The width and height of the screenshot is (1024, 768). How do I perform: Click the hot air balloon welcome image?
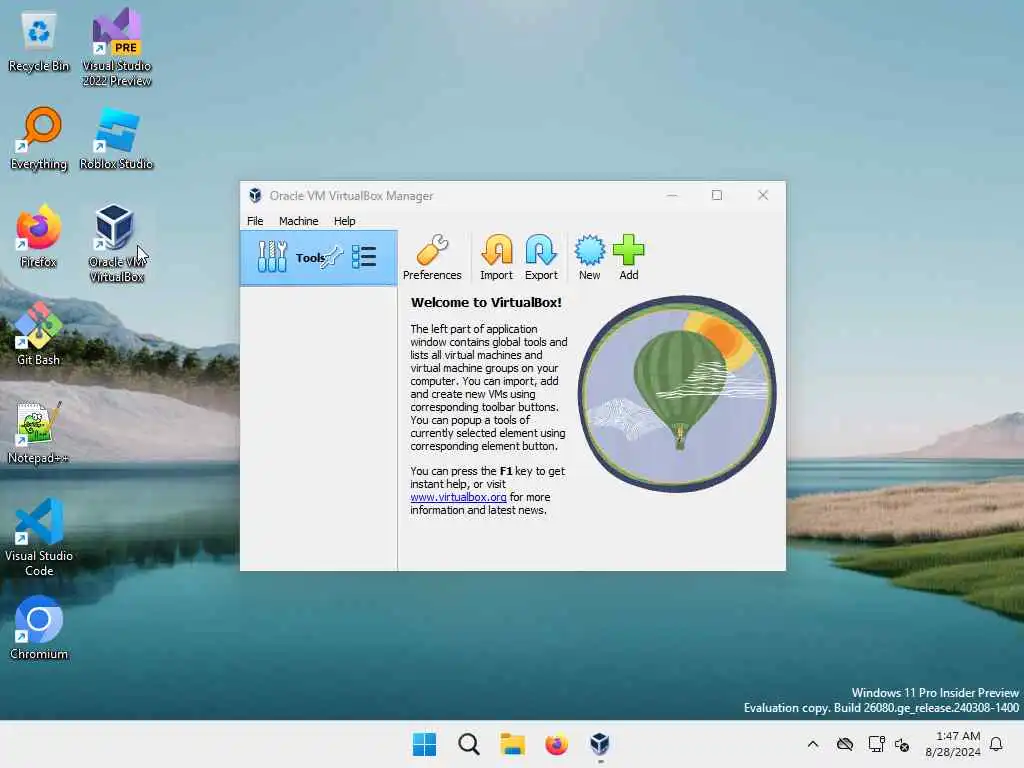coord(677,394)
